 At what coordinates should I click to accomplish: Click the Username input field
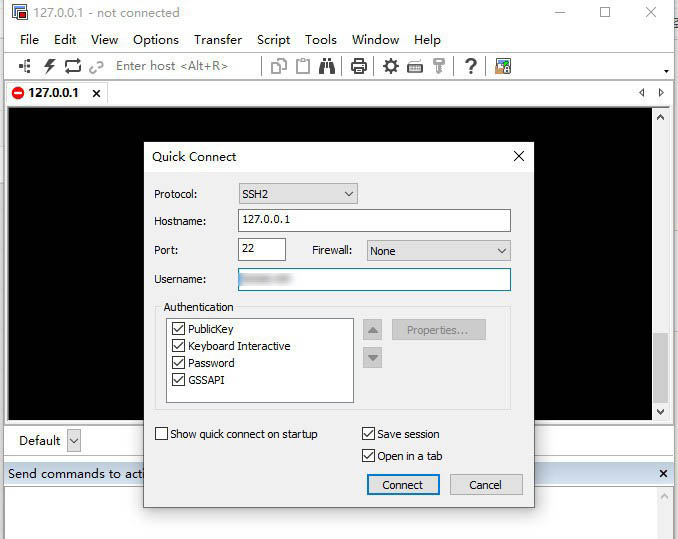click(x=374, y=279)
